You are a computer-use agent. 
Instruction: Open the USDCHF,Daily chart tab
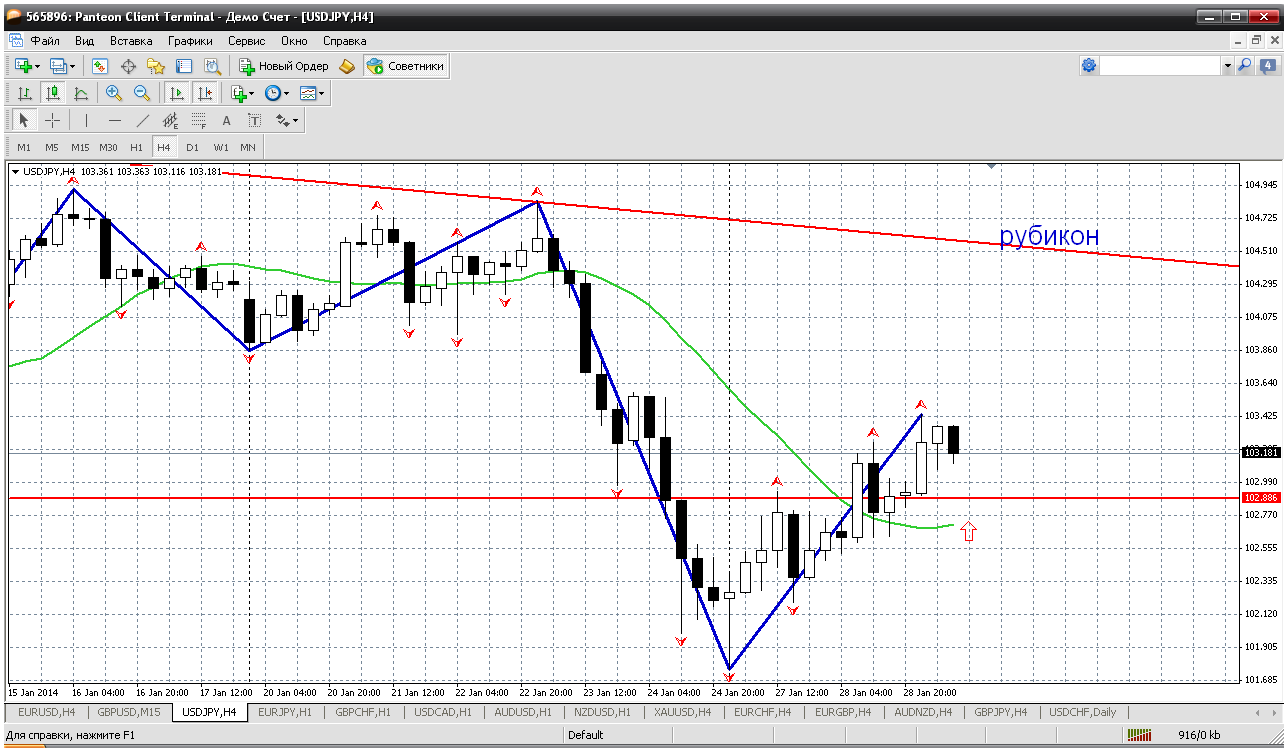pos(1083,712)
